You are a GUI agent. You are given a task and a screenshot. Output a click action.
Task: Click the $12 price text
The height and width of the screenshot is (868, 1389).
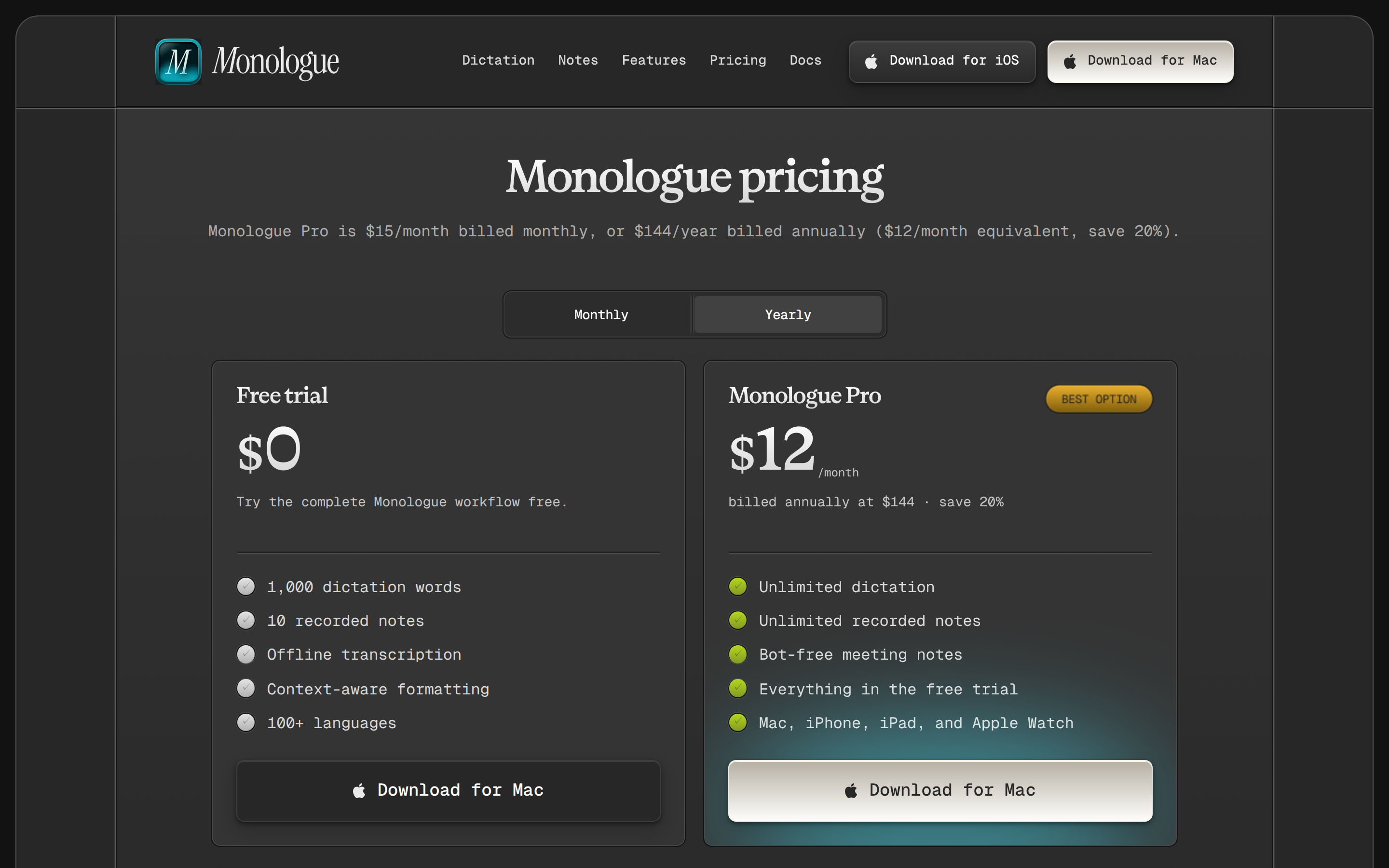(x=772, y=450)
